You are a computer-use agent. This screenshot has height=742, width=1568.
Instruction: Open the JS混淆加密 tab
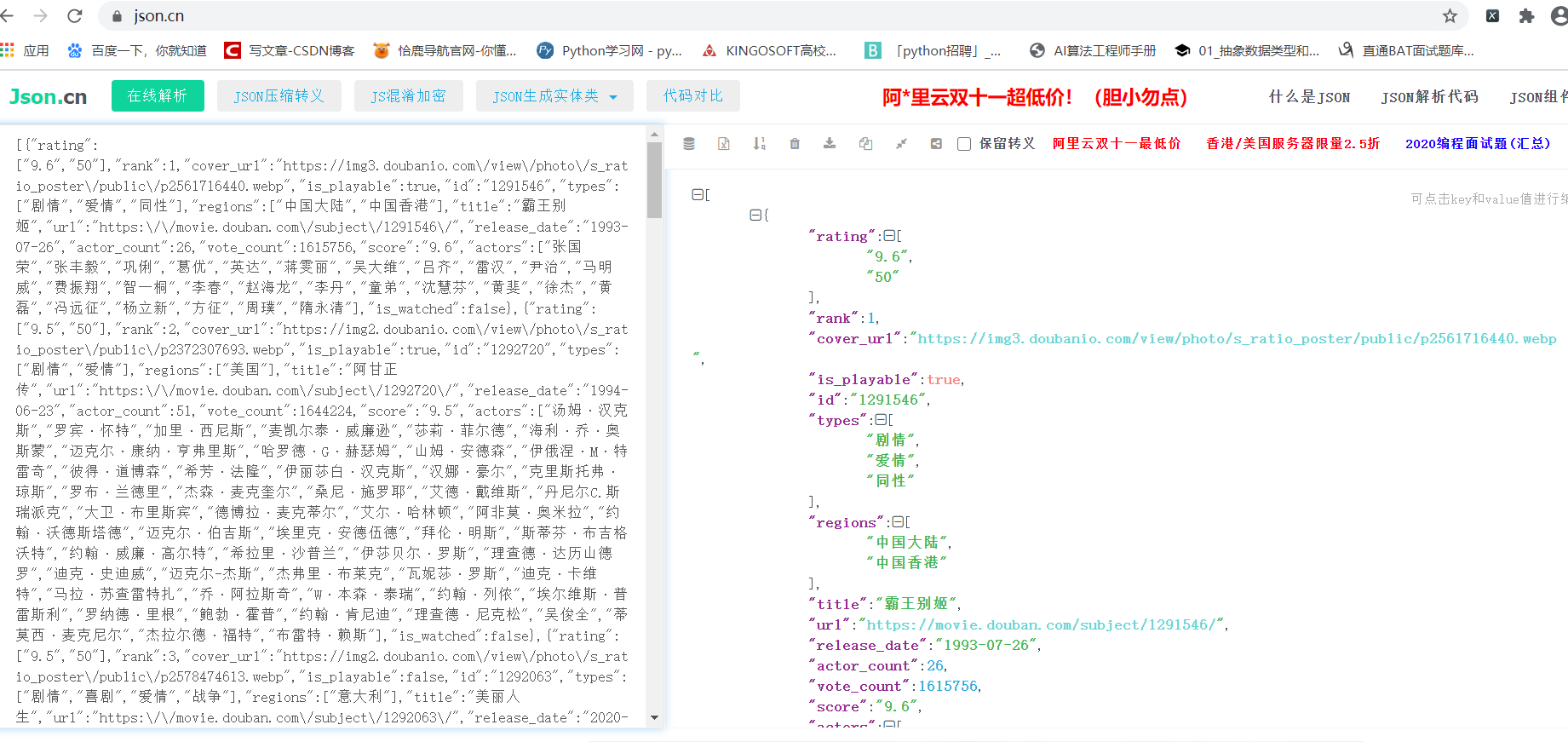(x=409, y=96)
